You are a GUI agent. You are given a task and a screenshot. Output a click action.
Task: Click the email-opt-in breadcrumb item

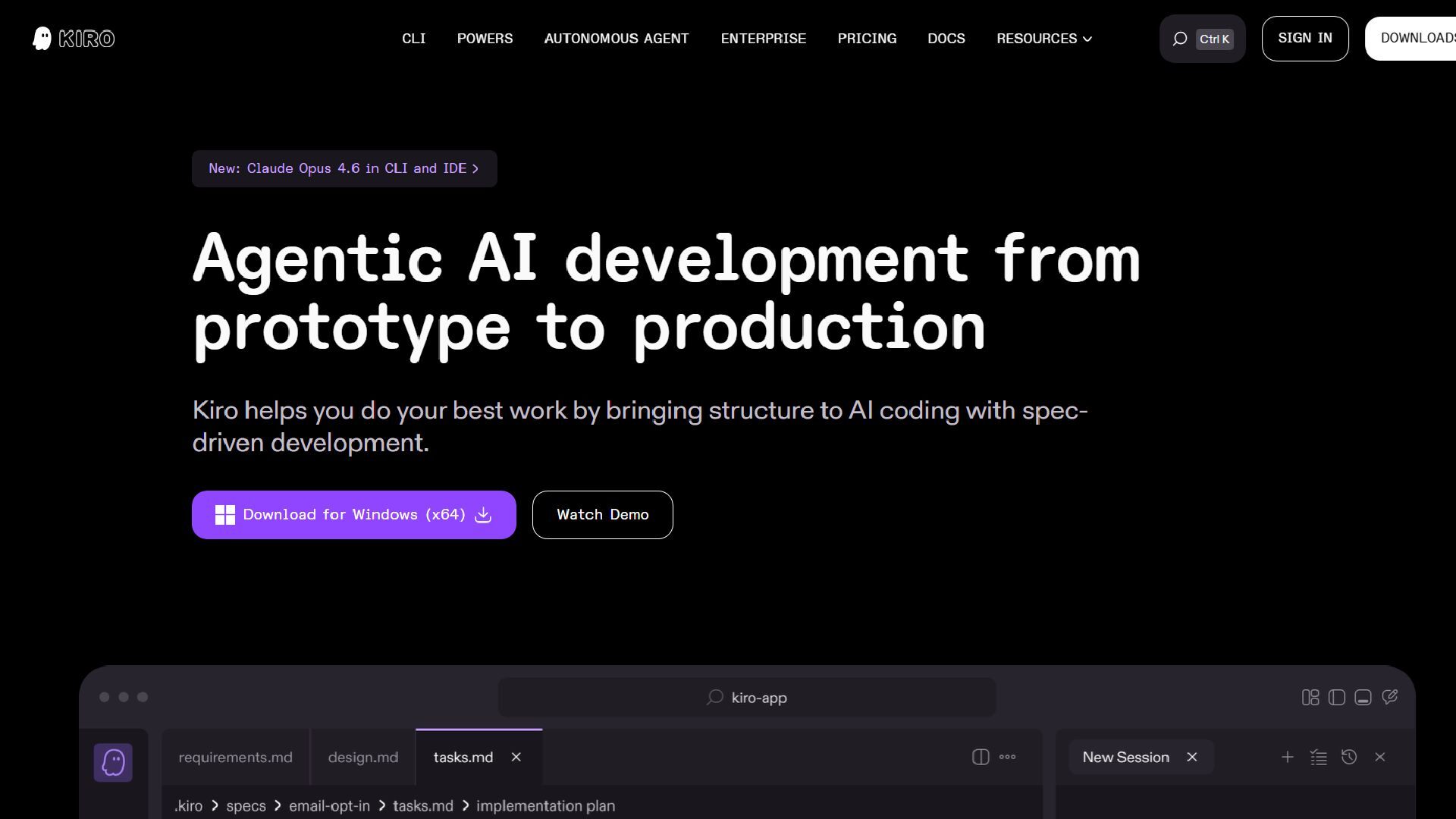point(329,806)
